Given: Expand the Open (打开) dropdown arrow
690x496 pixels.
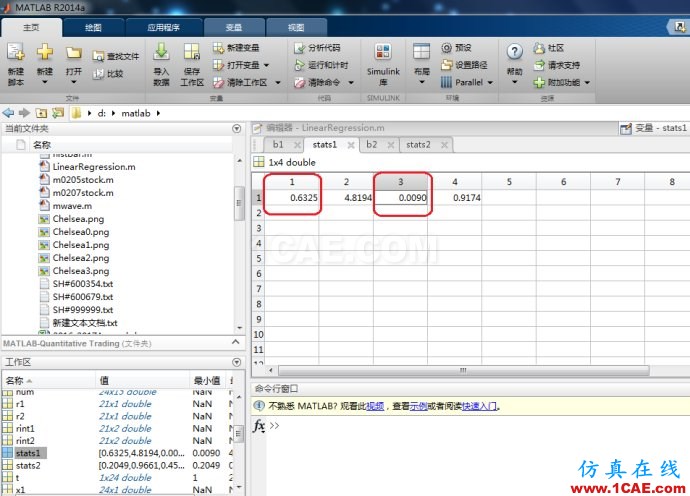Looking at the screenshot, I should 73,82.
